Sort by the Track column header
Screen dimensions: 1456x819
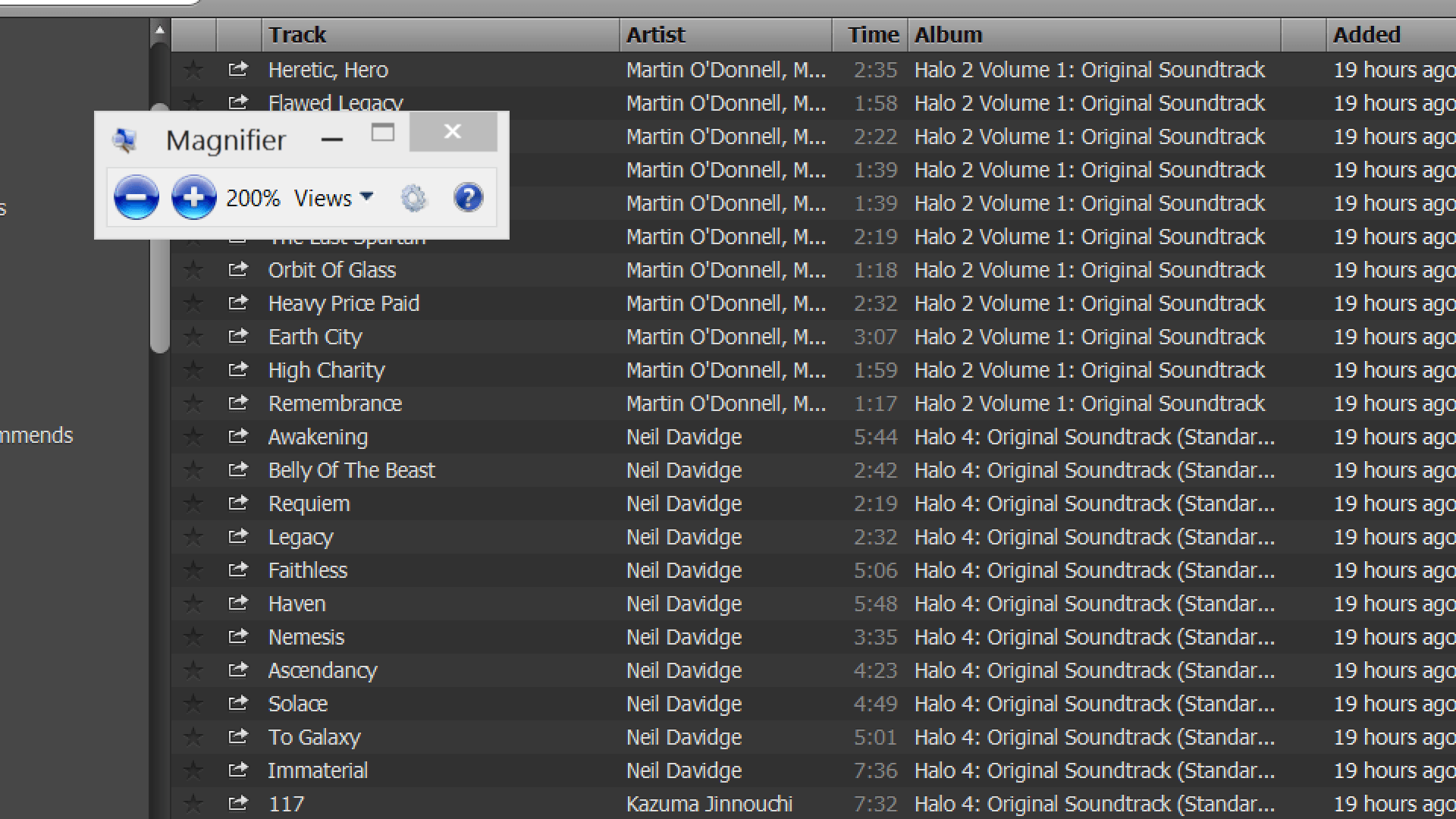pos(441,35)
